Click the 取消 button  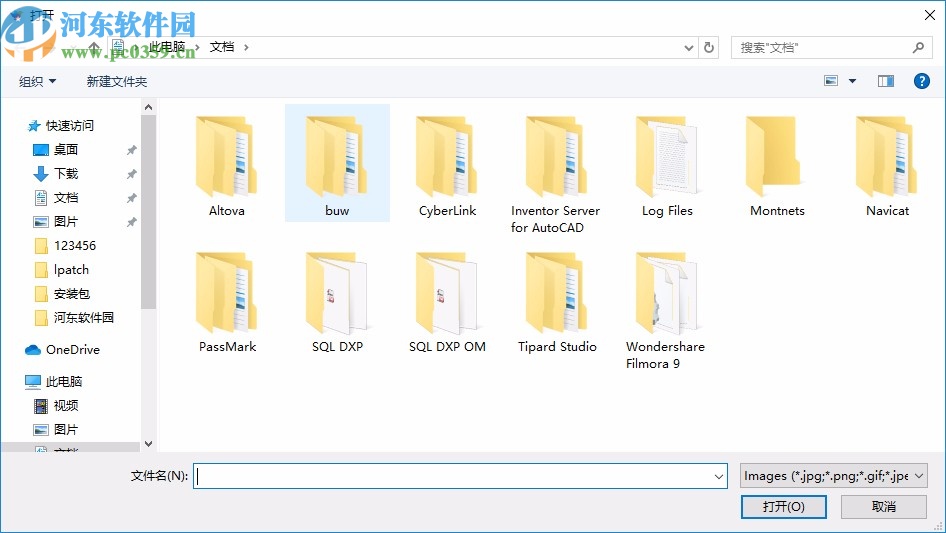tap(884, 506)
